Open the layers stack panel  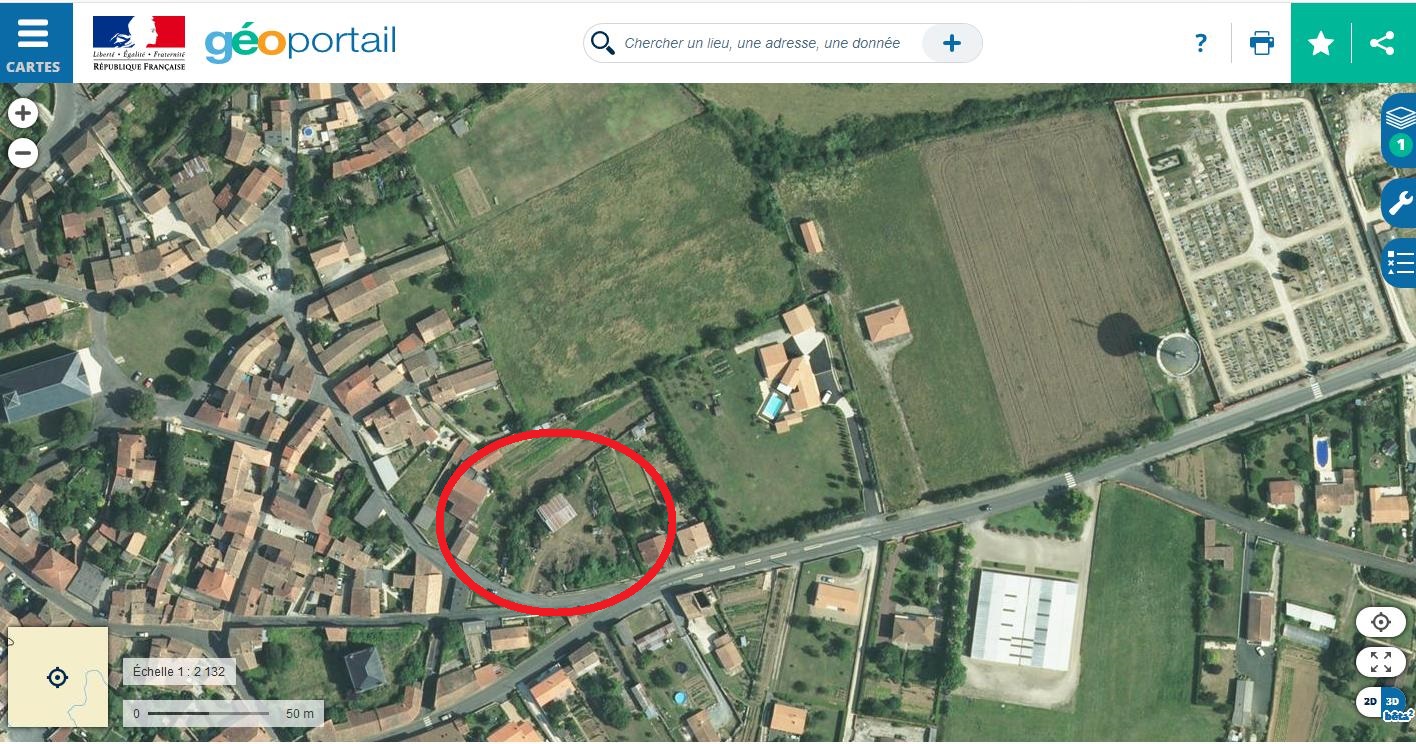[x=1400, y=129]
